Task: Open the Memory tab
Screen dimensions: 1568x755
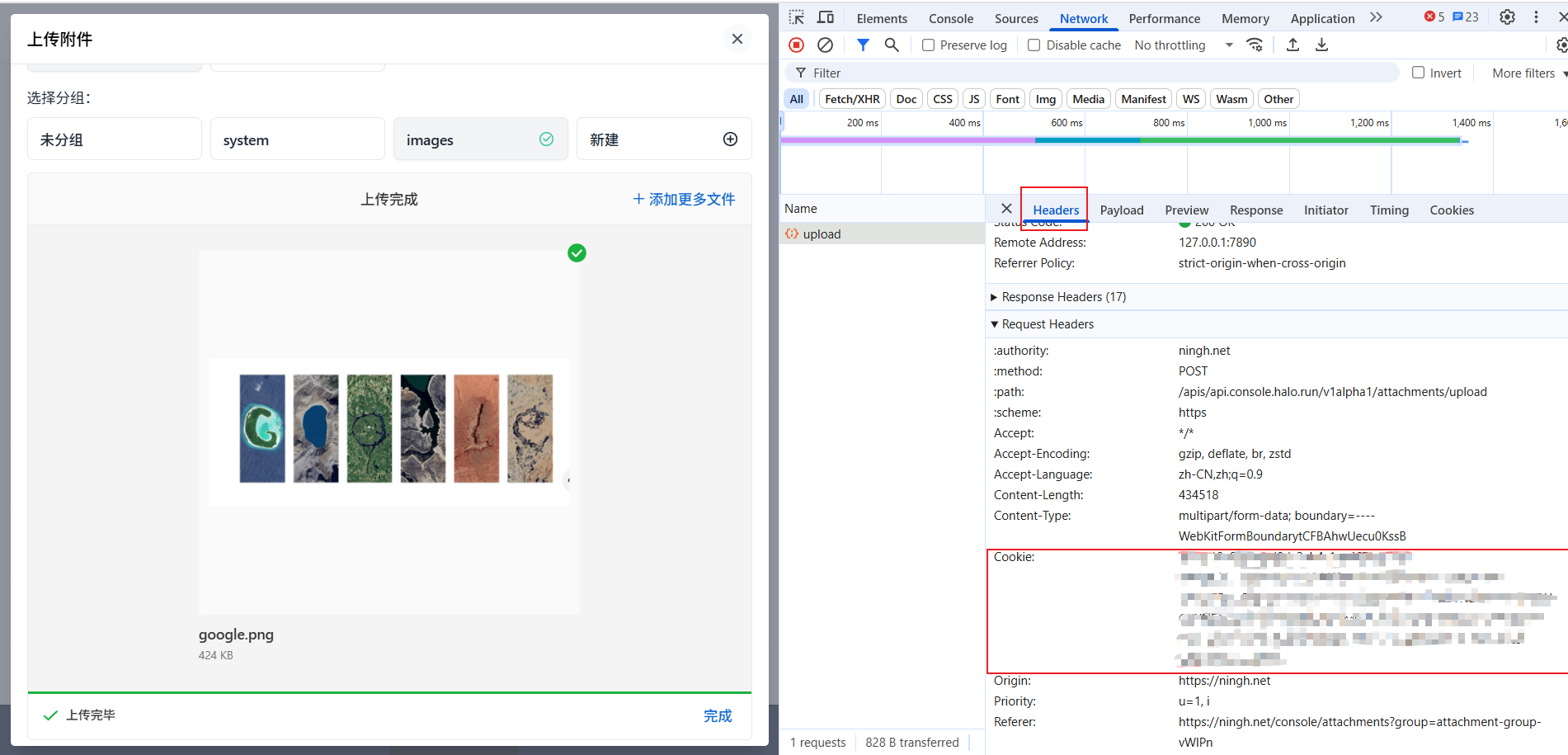Action: 1245,18
